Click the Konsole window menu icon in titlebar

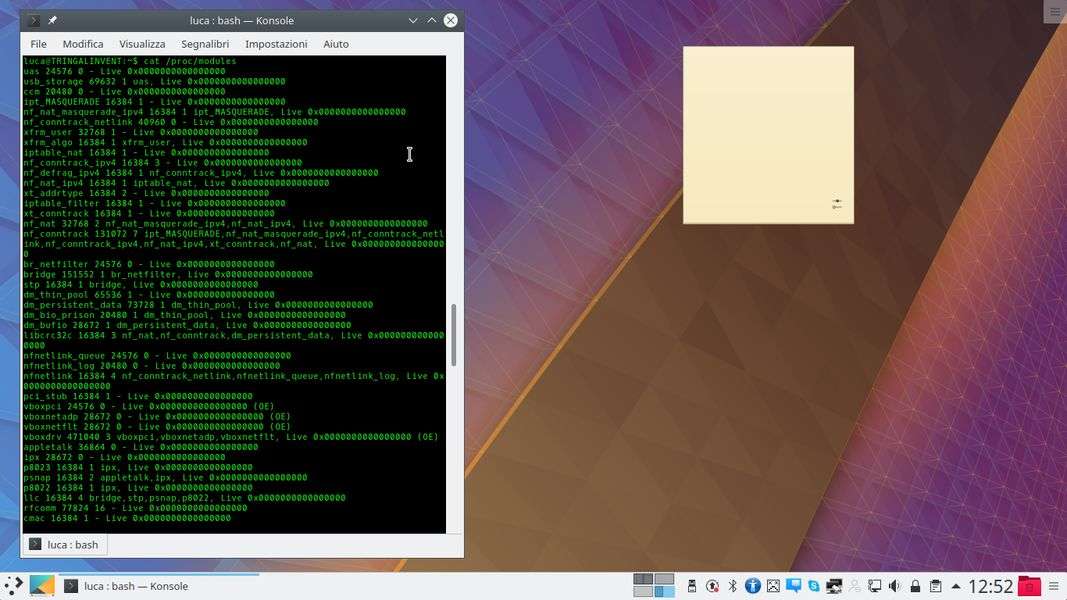click(33, 20)
